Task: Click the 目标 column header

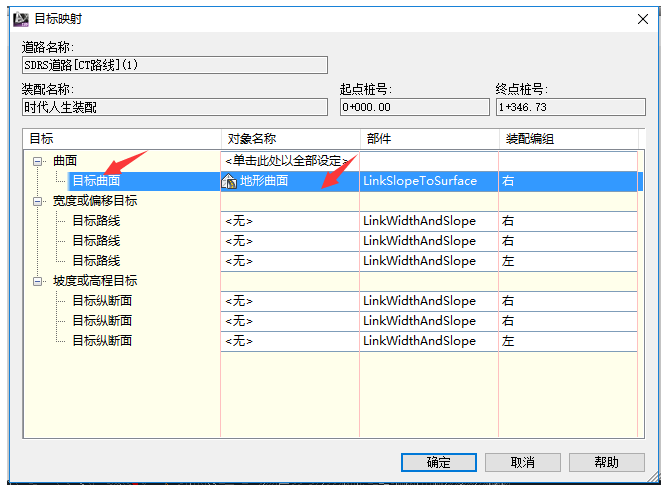Action: (x=122, y=139)
